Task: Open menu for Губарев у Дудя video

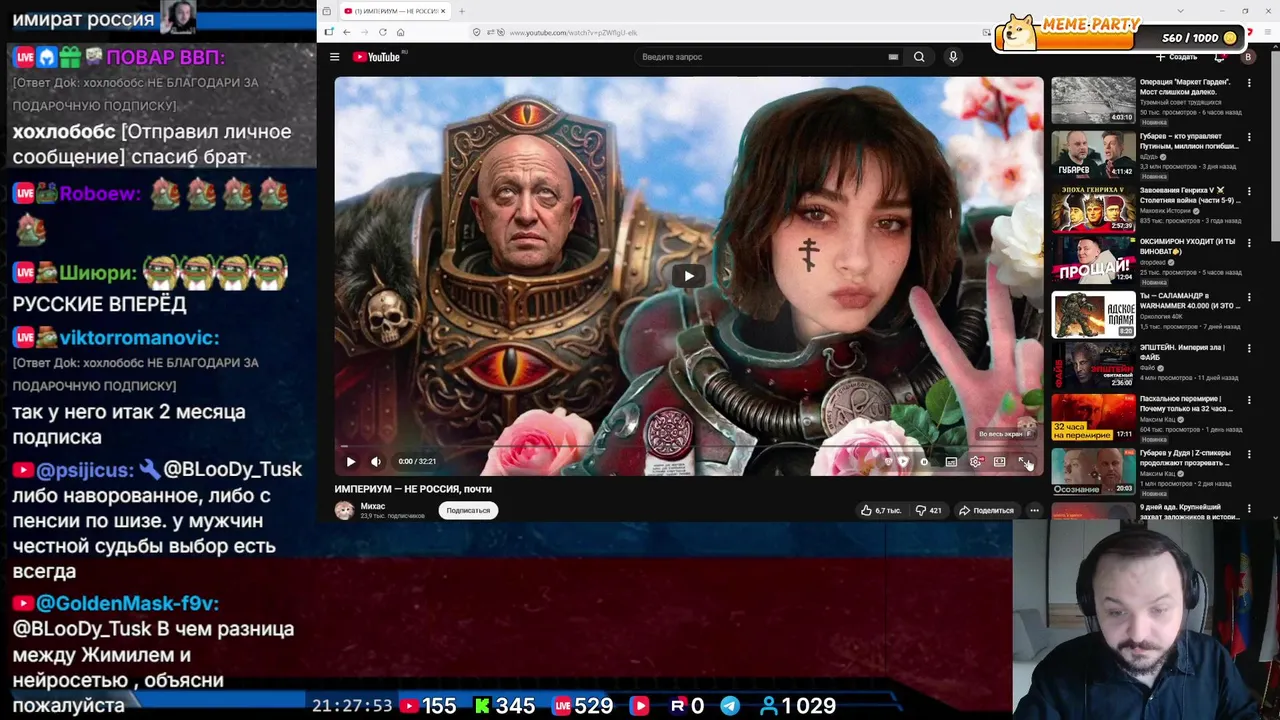Action: (x=1249, y=455)
